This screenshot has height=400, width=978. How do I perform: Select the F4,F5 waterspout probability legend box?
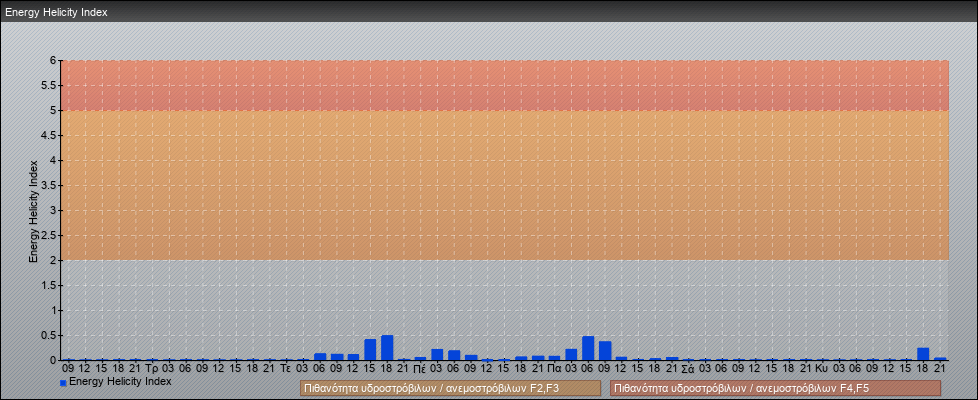(775, 388)
